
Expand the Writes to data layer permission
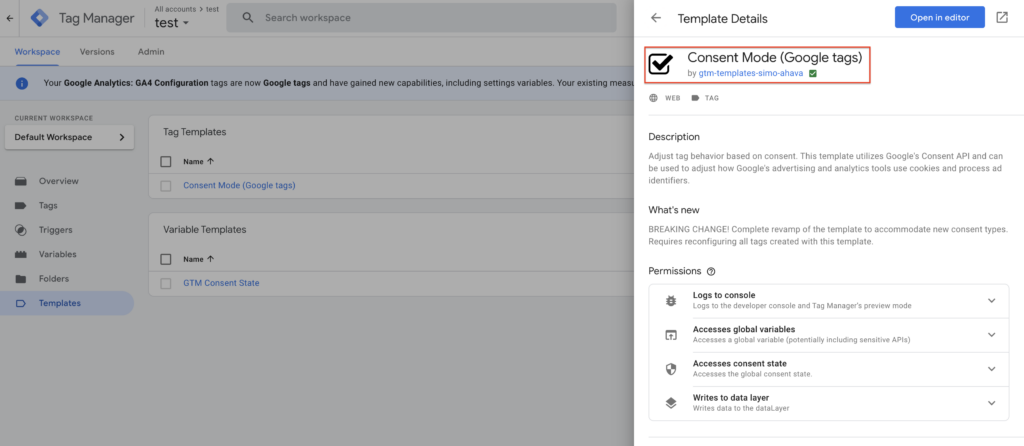pos(991,403)
